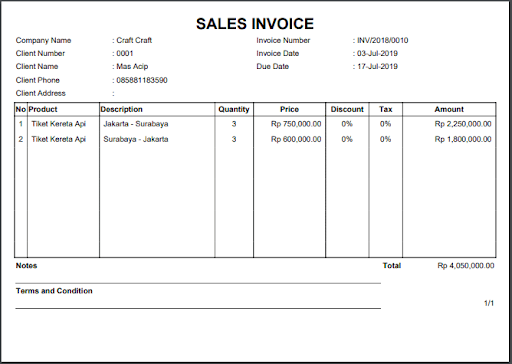This screenshot has width=512, height=364.
Task: Select quantity 3 in Surabaya - Jakarta row
Action: tap(234, 139)
